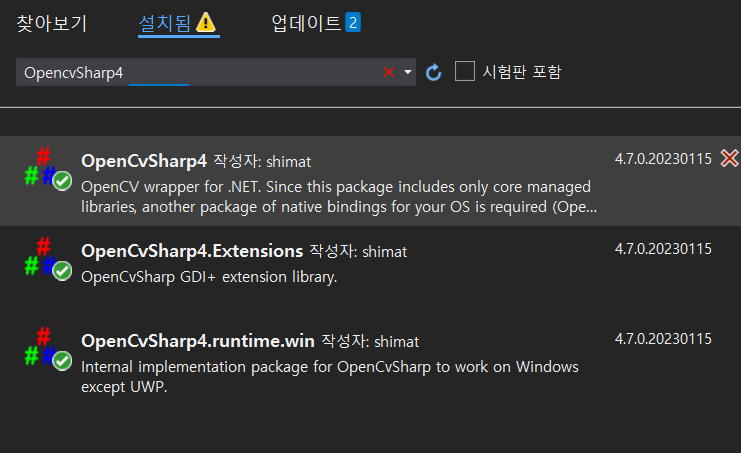
Task: Click the OpenCvSharp4 package icon
Action: (x=48, y=169)
